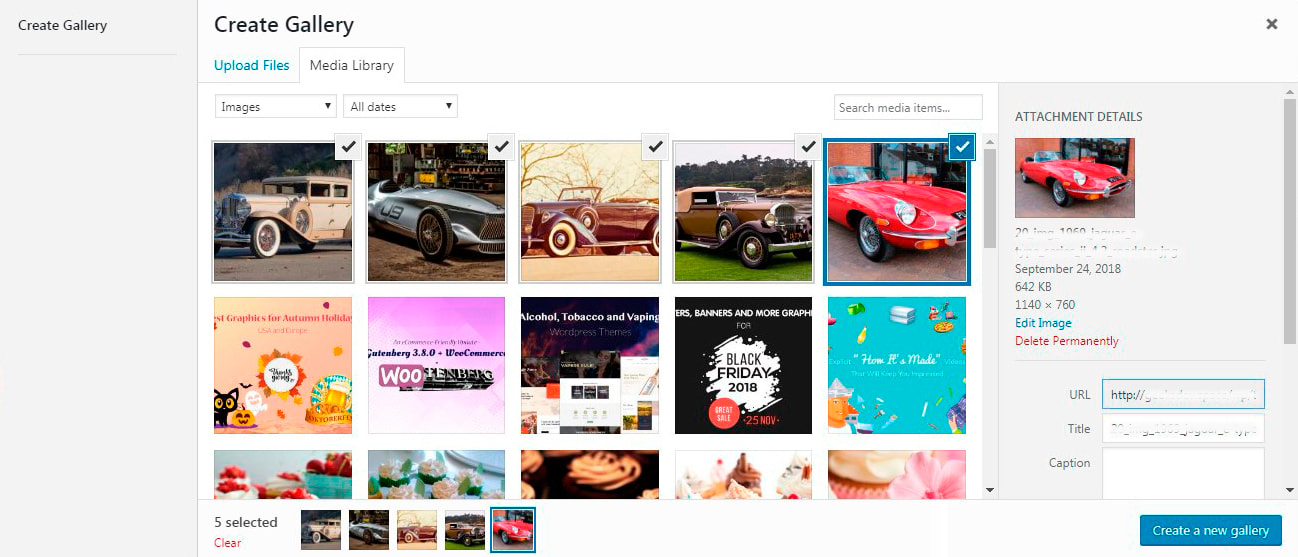This screenshot has width=1298, height=557.
Task: Click Create Gallery in left sidebar
Action: [62, 25]
